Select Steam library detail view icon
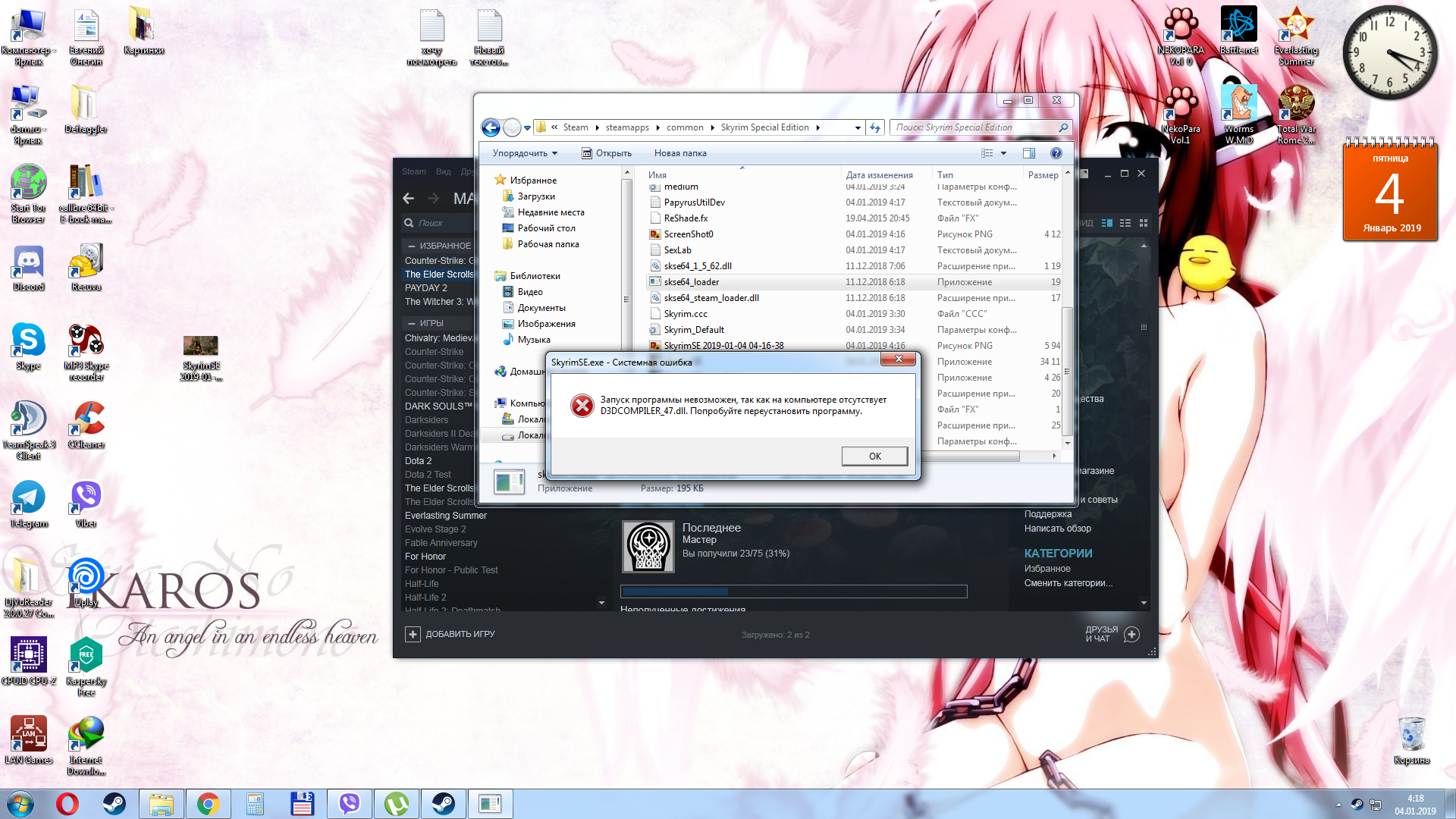This screenshot has width=1456, height=819. click(x=1107, y=223)
